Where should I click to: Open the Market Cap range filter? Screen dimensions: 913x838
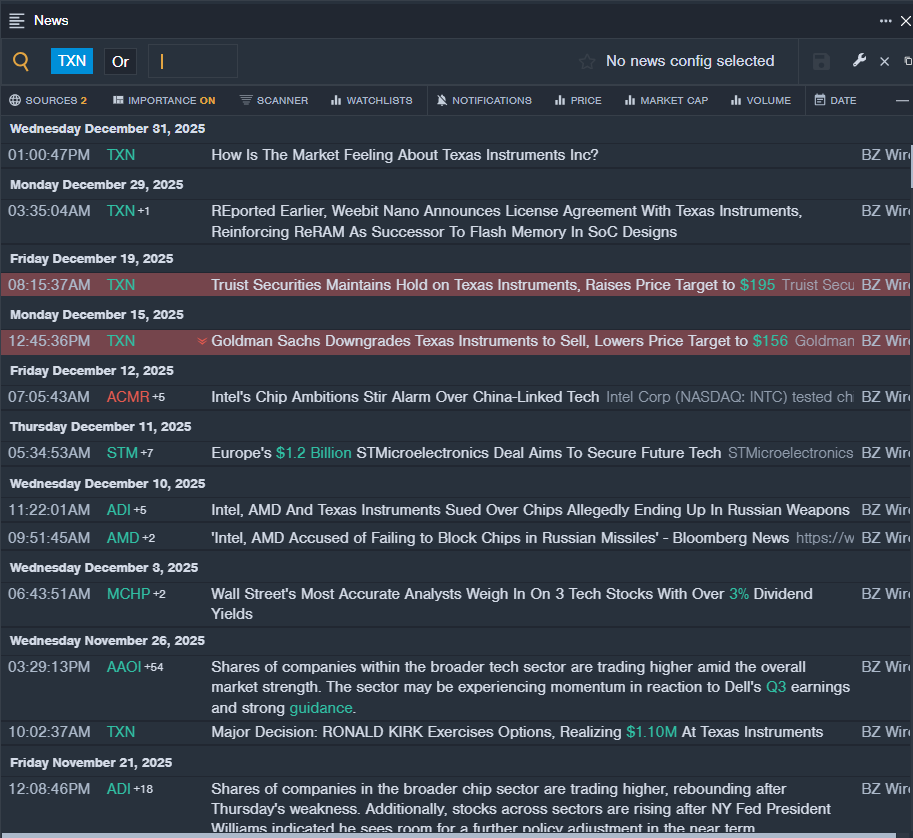(x=664, y=100)
